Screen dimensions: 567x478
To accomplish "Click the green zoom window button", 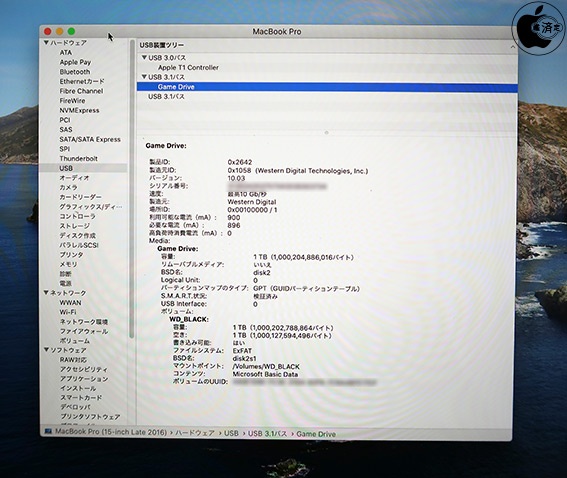I will [71, 31].
